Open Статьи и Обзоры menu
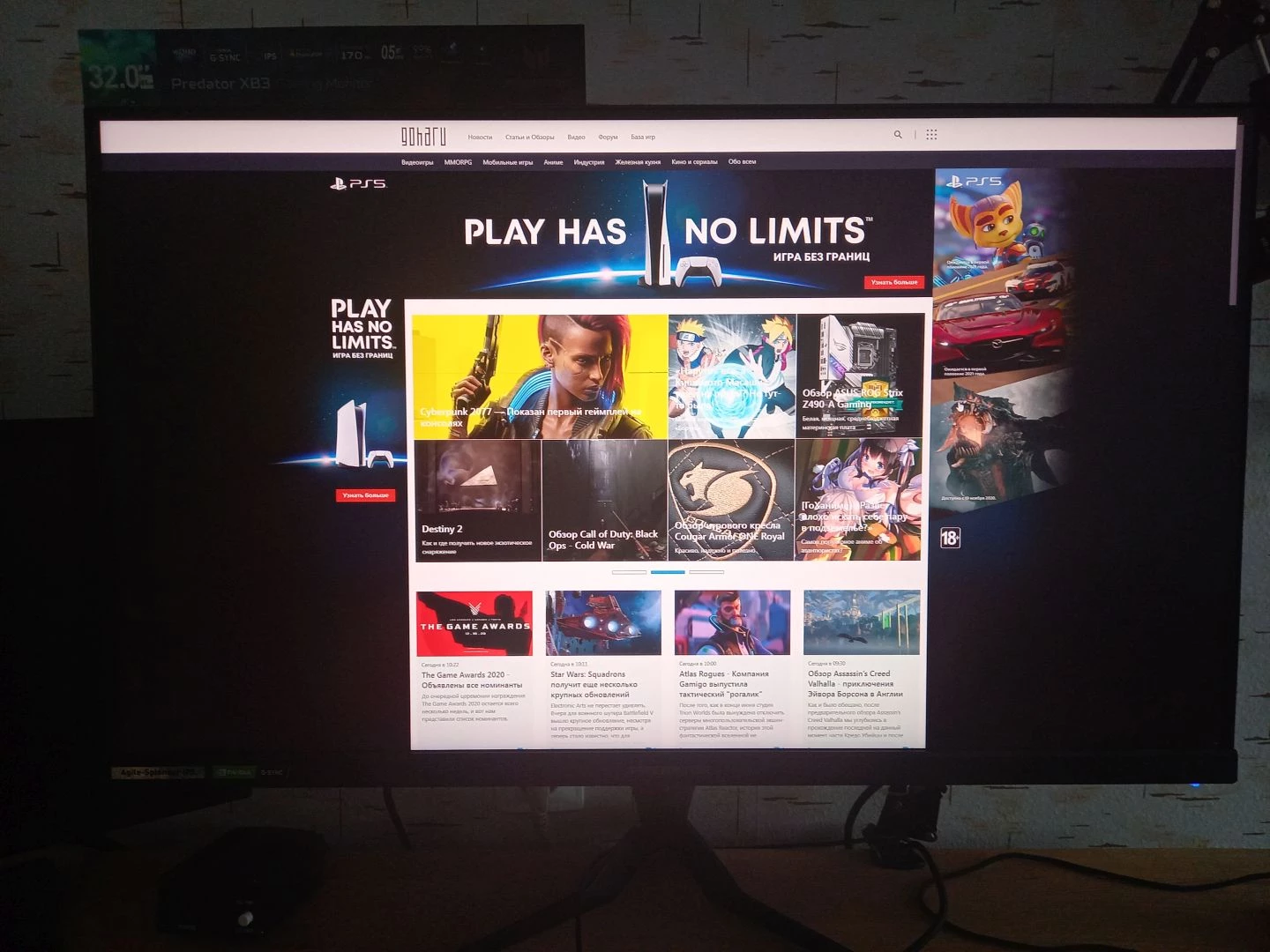 coord(529,138)
